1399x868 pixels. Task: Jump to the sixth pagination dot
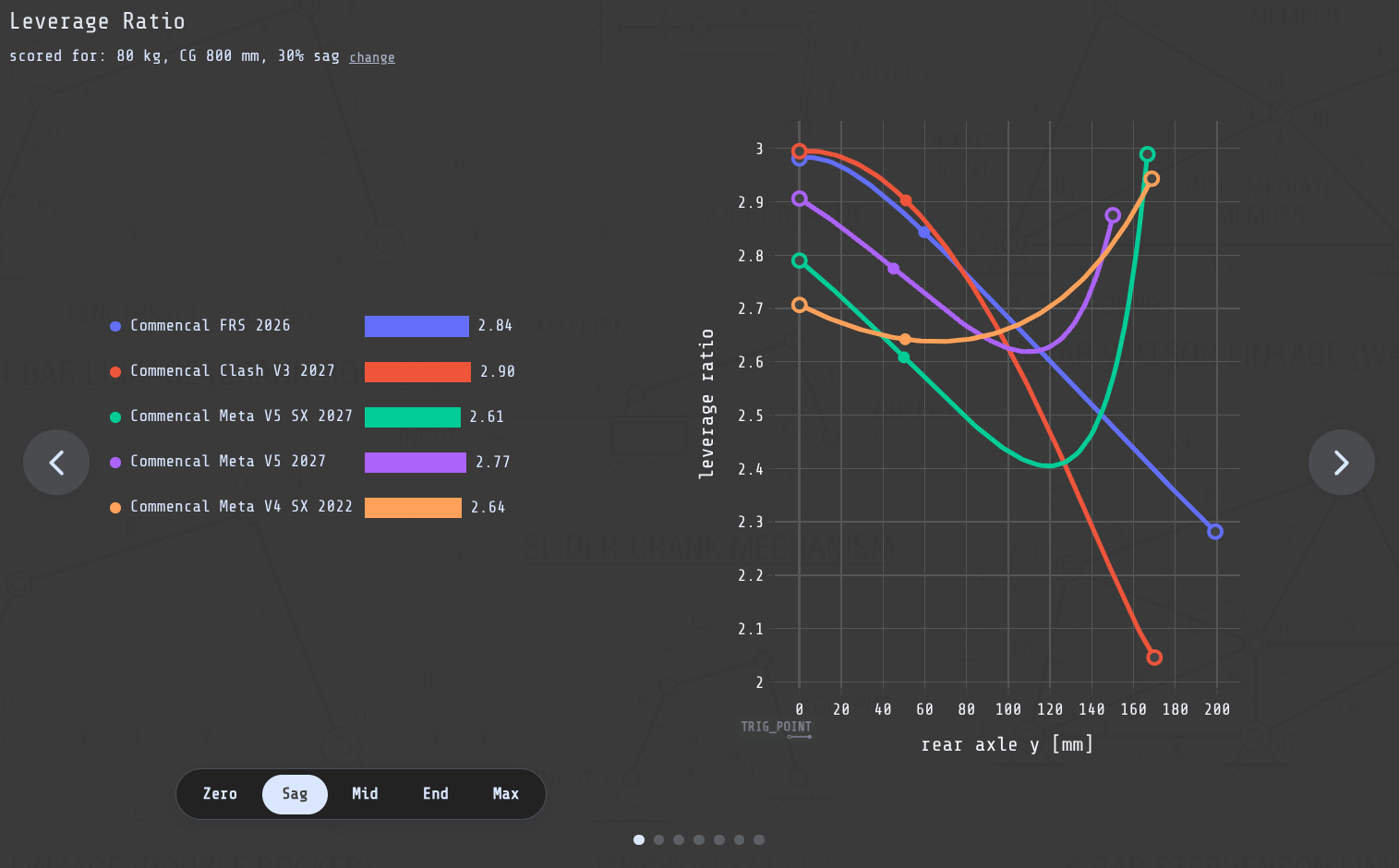click(739, 839)
